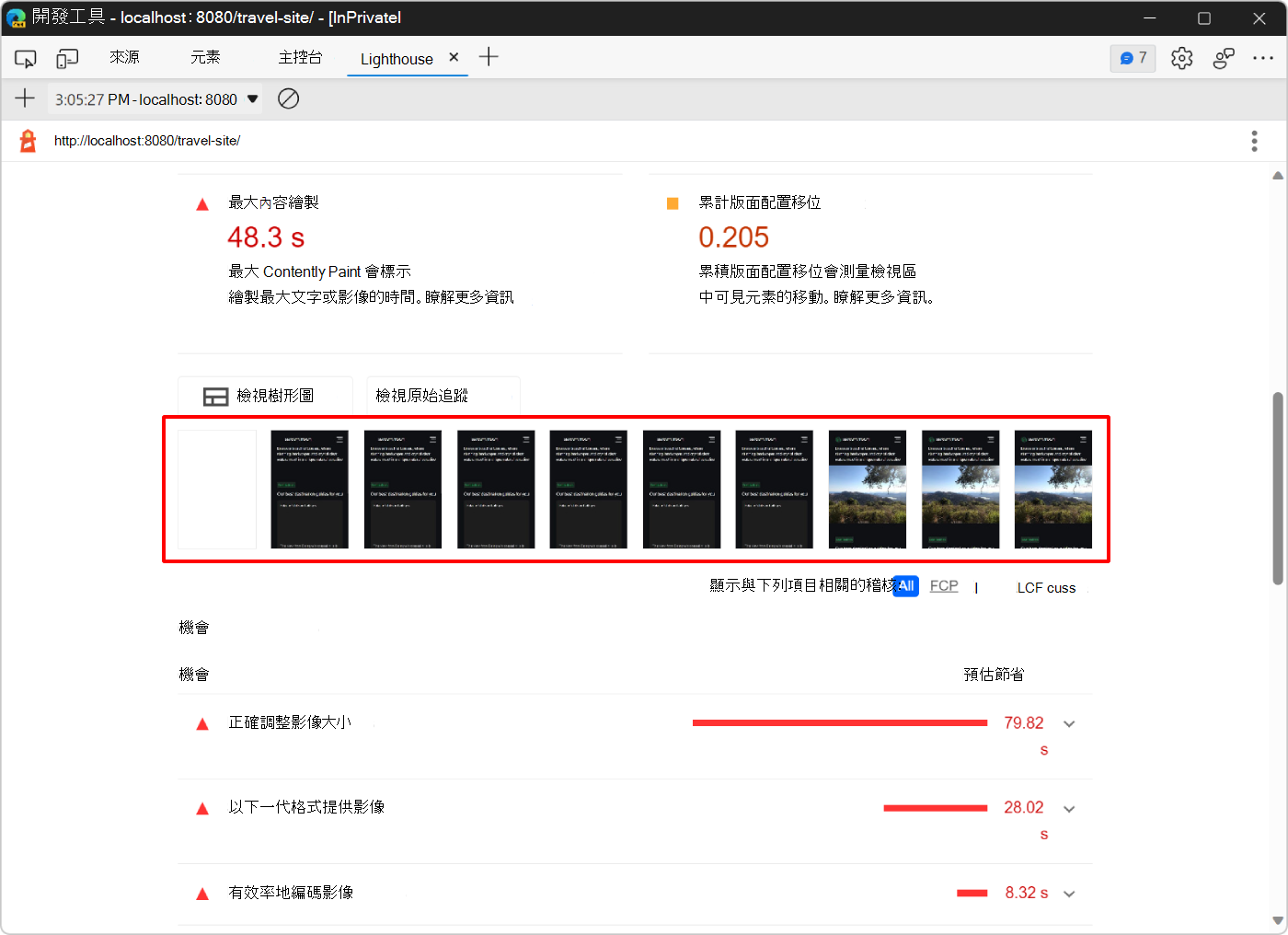Click the 檢視原始追蹤 button

point(443,396)
